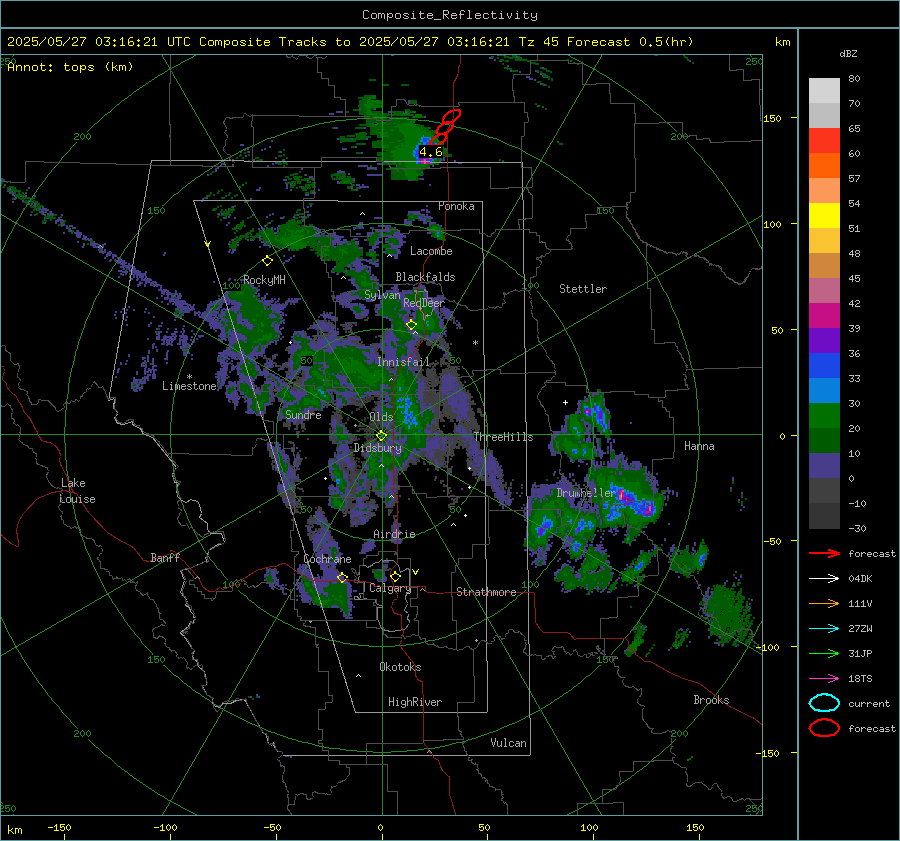Click the yellow diamond marker below RedDeer

411,325
